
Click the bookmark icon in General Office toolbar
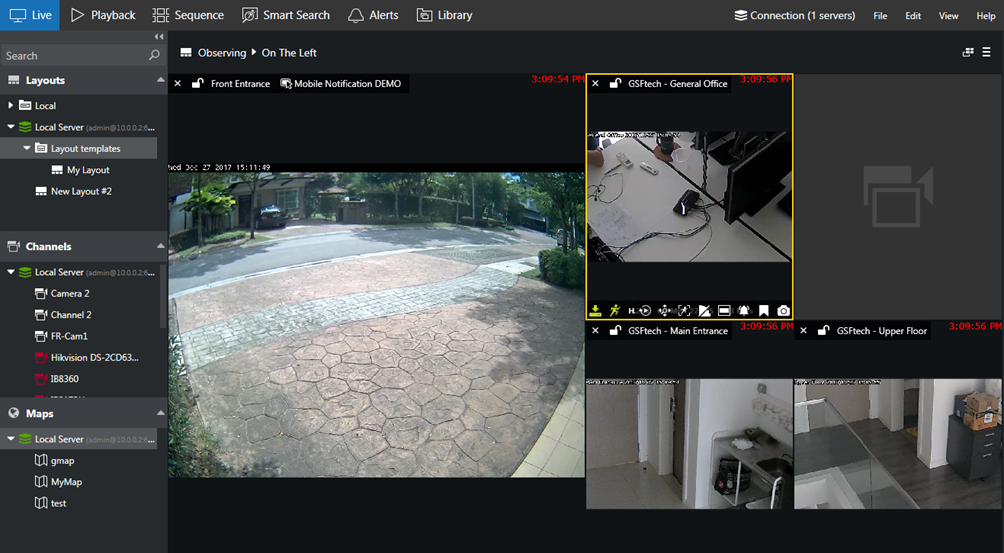pos(763,311)
